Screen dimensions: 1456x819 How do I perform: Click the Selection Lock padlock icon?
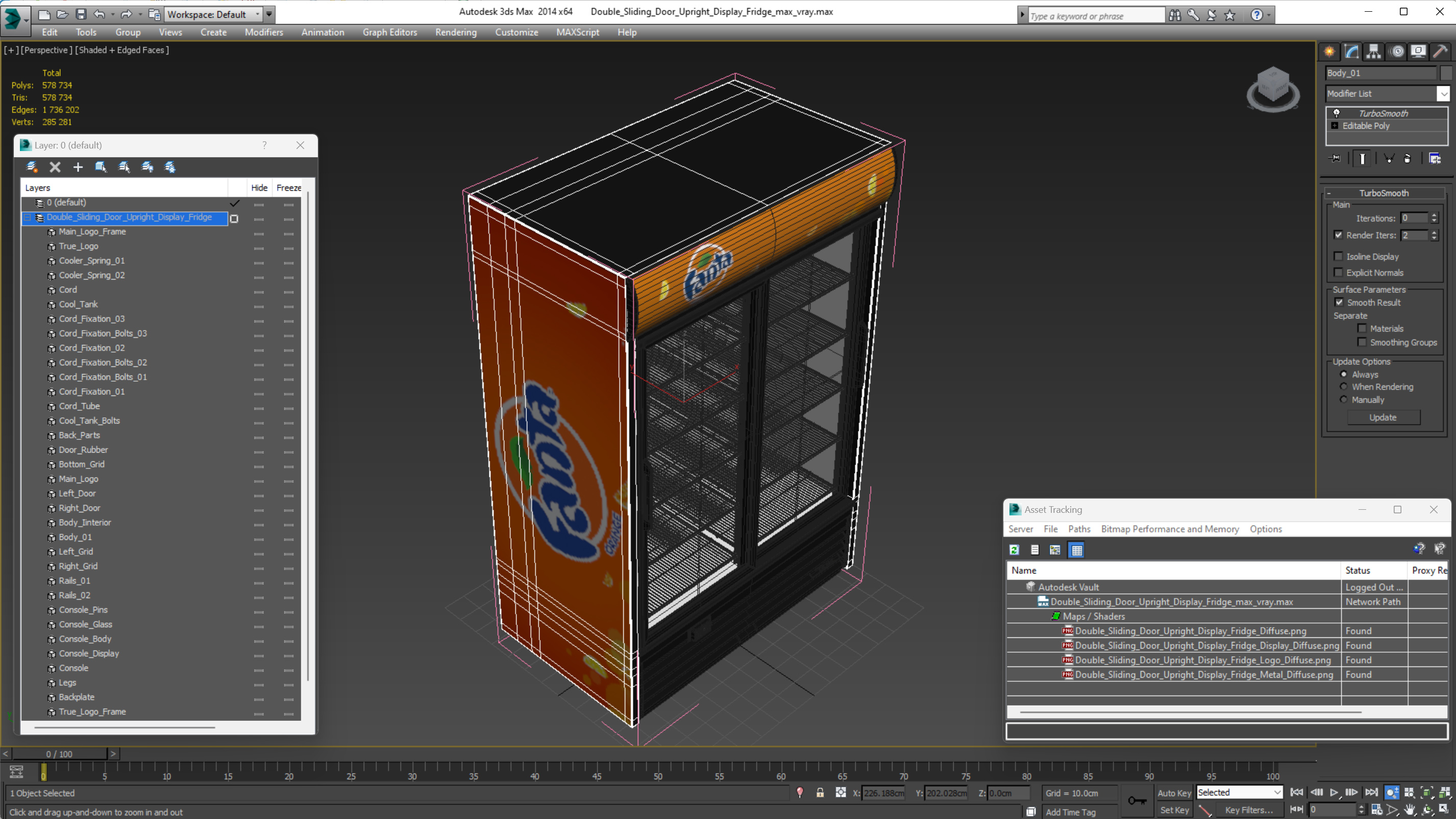click(x=820, y=792)
